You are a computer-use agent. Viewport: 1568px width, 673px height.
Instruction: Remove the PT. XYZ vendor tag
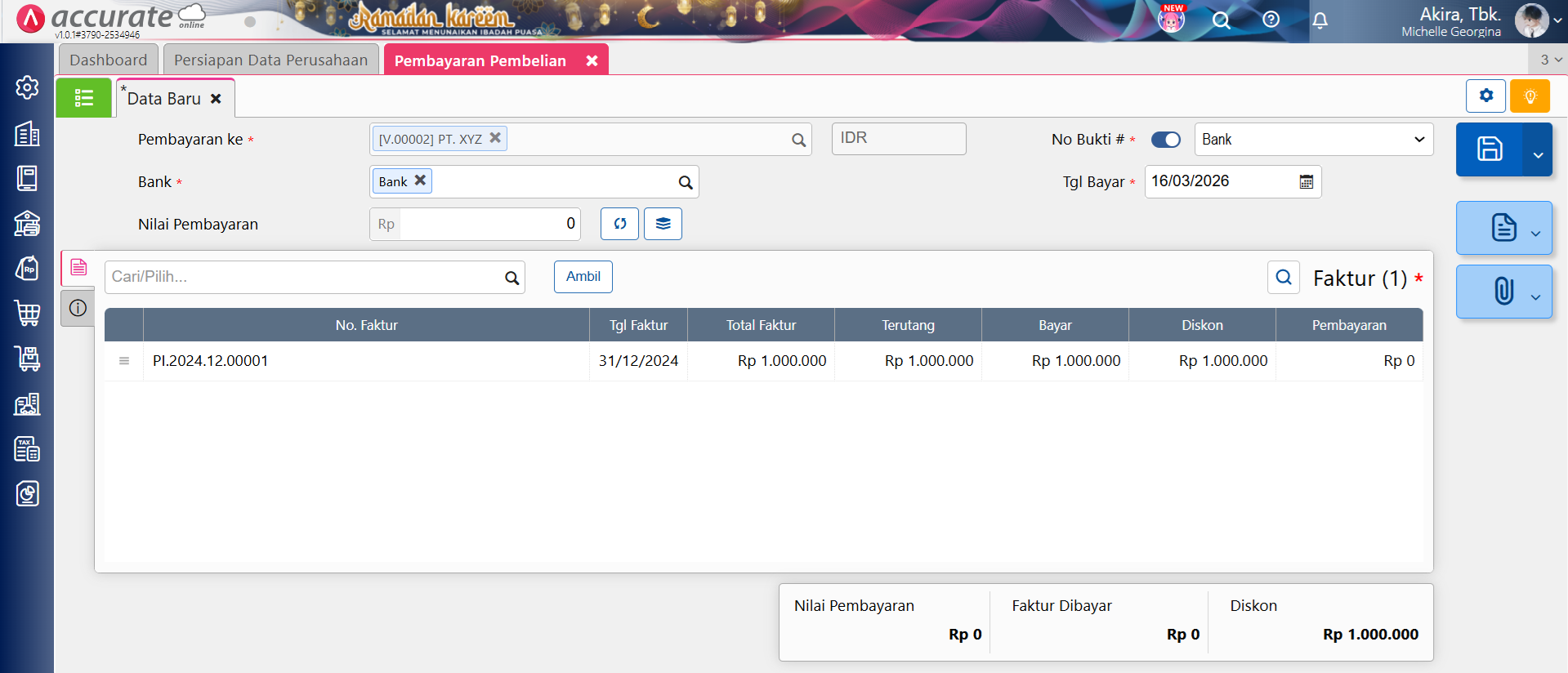coord(495,138)
